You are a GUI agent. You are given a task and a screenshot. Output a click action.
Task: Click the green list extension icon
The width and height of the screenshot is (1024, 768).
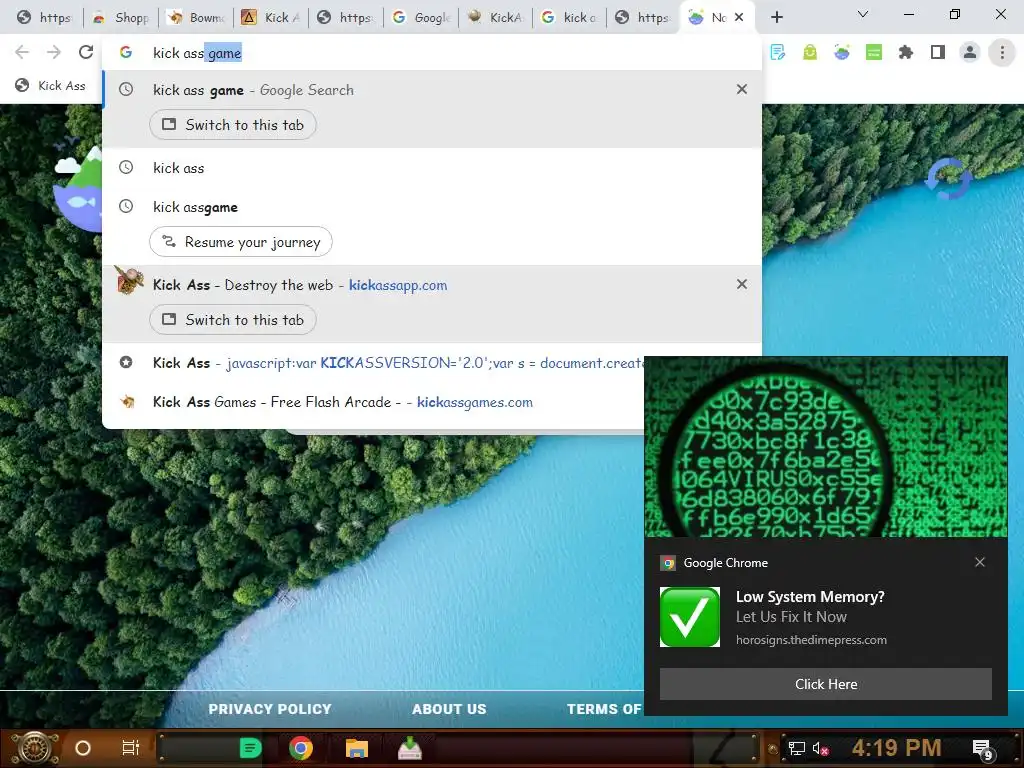click(x=874, y=52)
